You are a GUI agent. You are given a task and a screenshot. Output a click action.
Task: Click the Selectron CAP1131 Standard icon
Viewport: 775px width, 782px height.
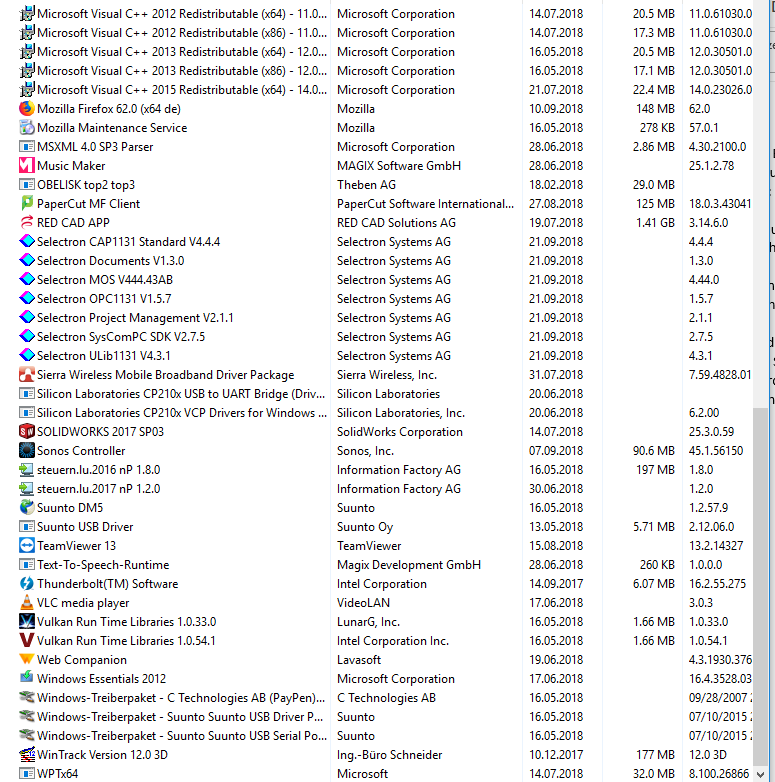26,241
